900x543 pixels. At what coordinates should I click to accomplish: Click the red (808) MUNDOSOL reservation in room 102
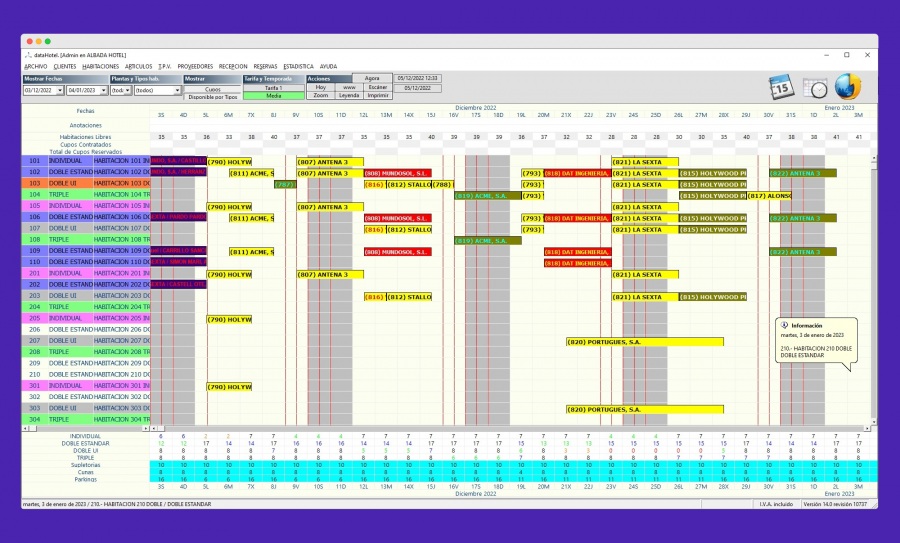coord(397,172)
